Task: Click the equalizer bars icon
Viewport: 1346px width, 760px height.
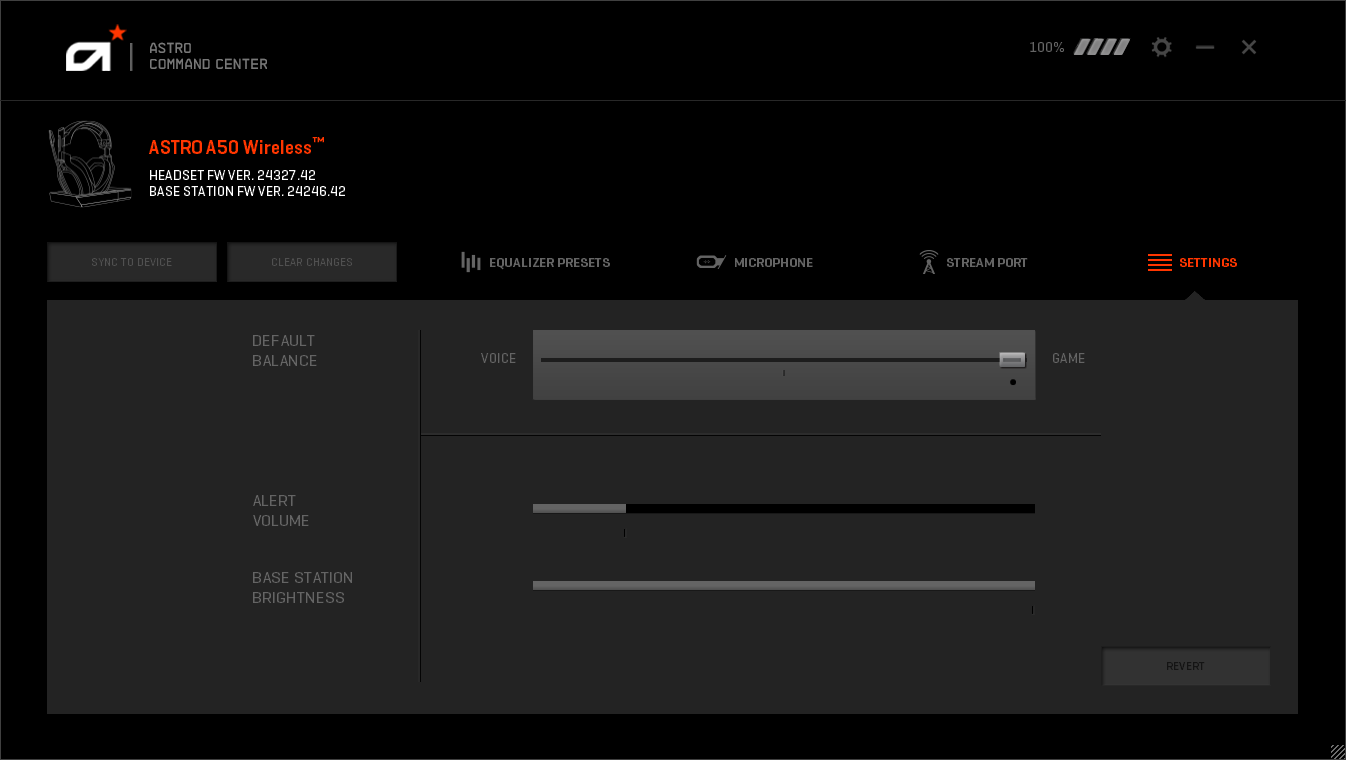Action: [471, 262]
